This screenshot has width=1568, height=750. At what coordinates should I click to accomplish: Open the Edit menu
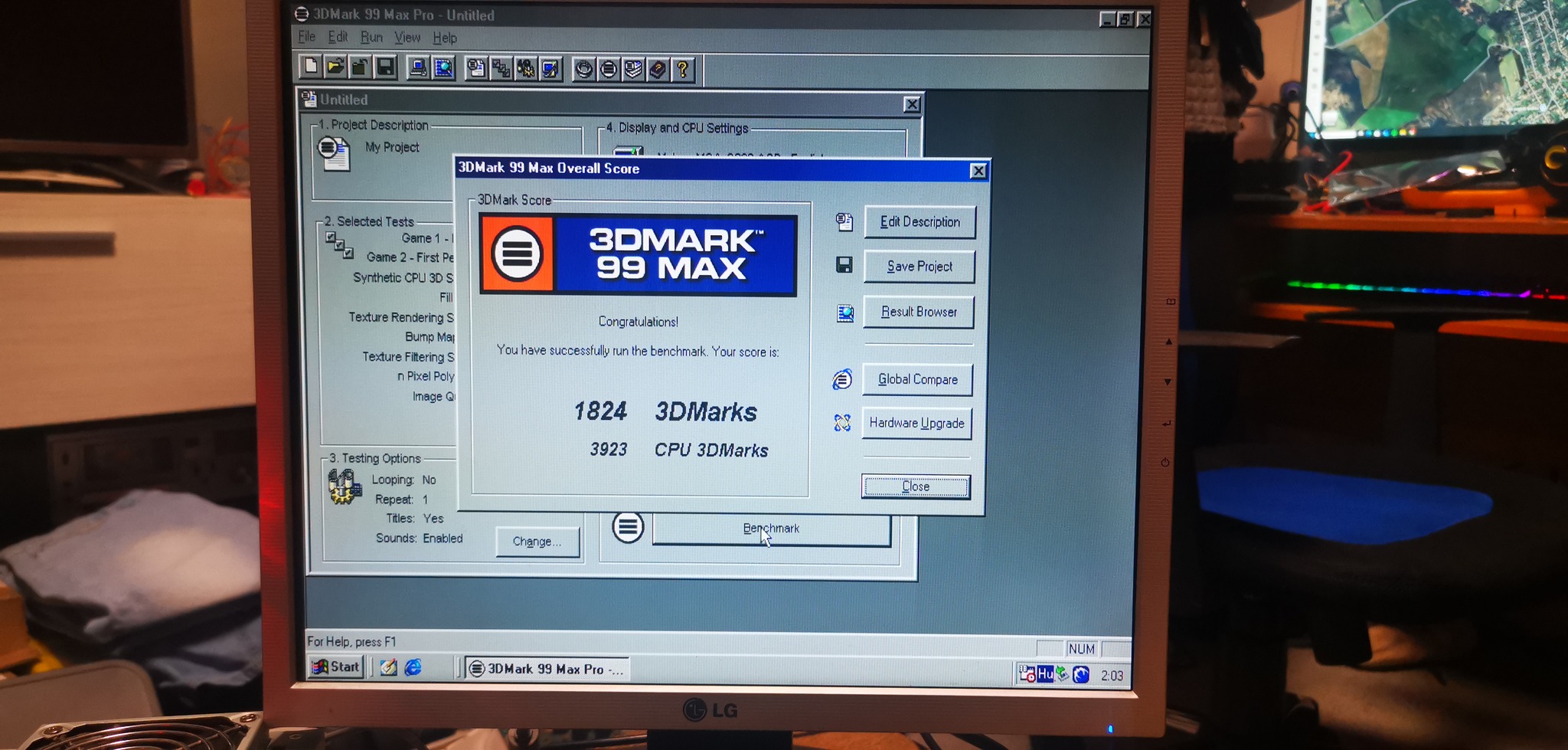(x=338, y=36)
